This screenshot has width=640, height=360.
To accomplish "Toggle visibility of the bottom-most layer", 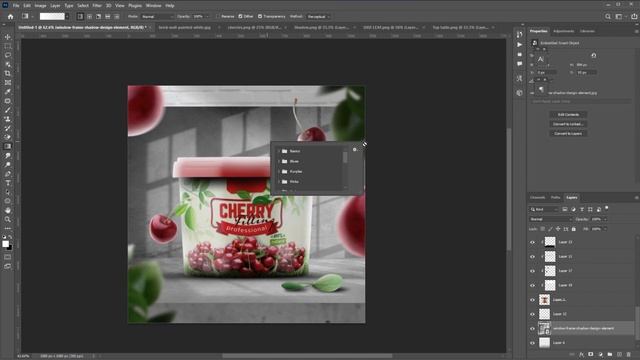I will pos(532,343).
